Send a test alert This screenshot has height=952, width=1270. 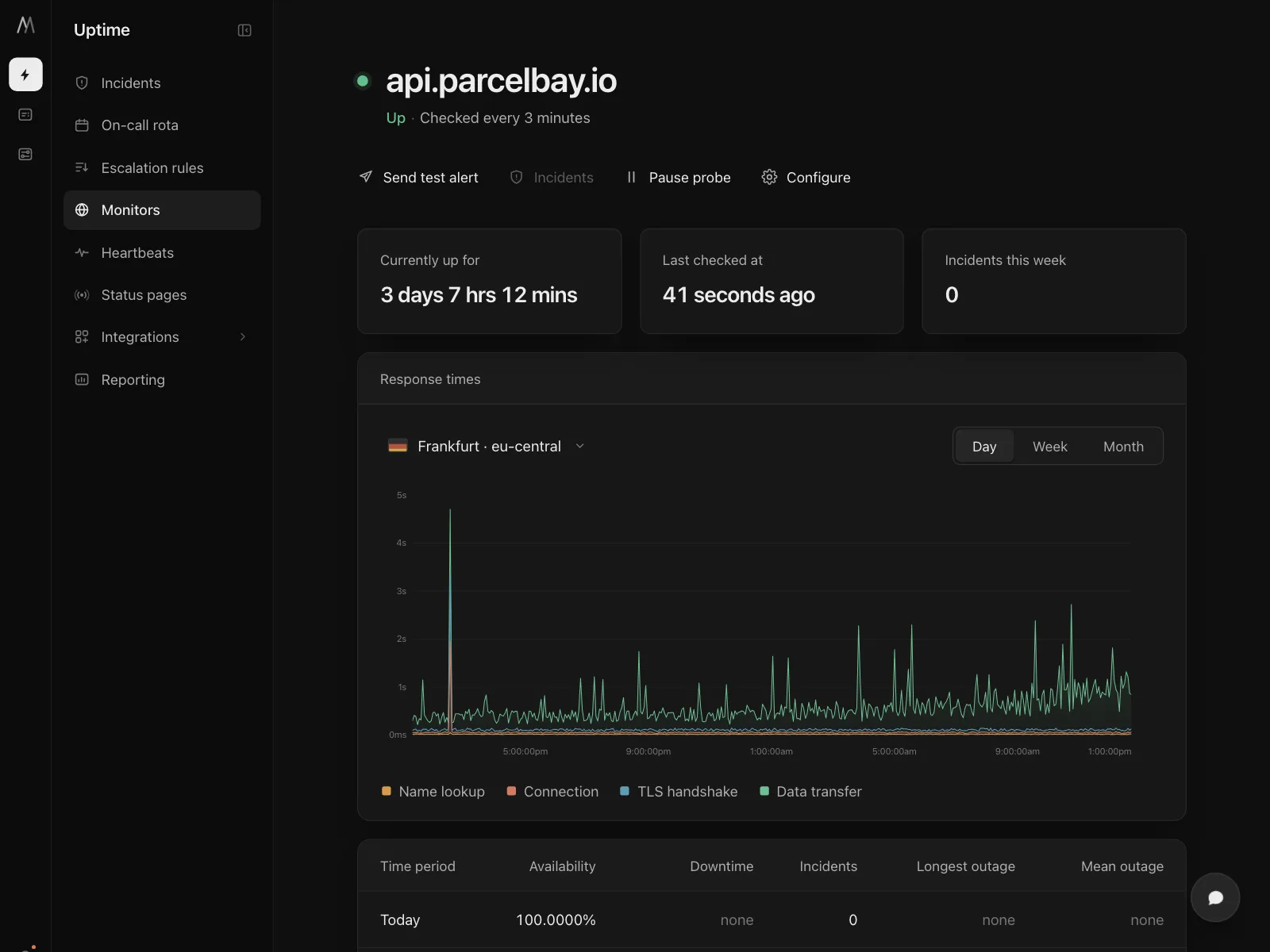[418, 177]
